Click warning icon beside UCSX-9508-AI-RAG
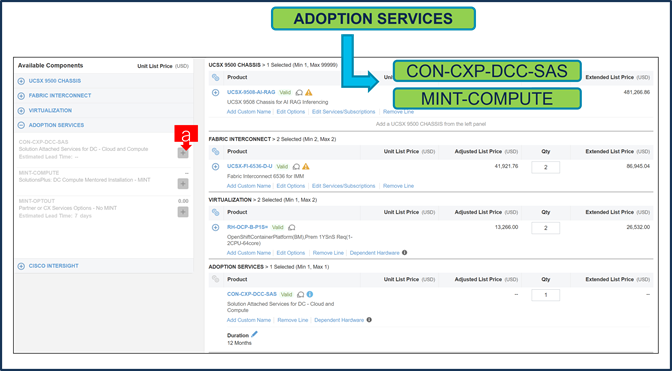This screenshot has width=672, height=371. [309, 93]
